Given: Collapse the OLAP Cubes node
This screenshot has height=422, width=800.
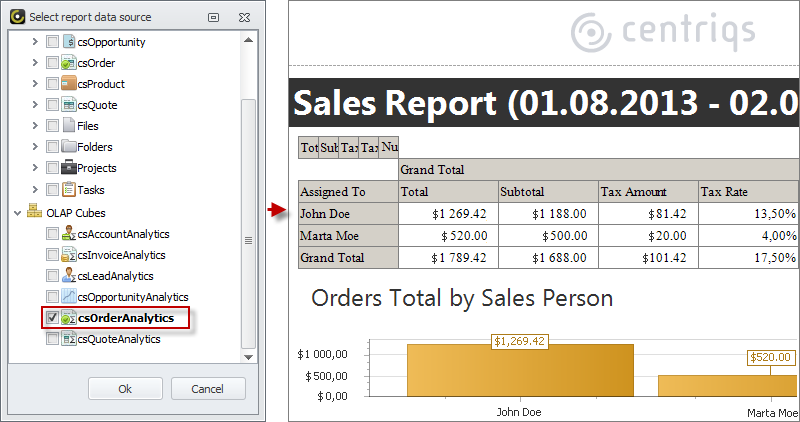Looking at the screenshot, I should [x=18, y=213].
